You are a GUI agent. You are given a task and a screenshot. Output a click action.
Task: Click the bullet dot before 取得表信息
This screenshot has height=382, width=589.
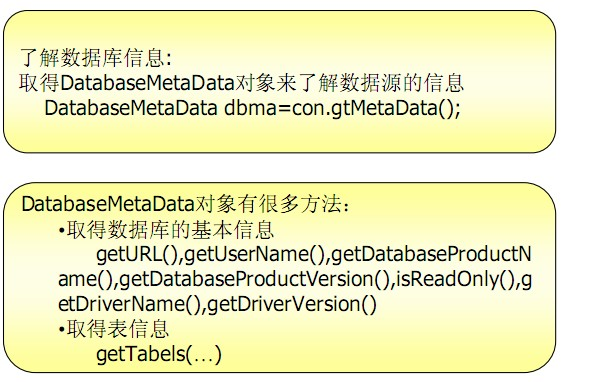click(x=62, y=330)
